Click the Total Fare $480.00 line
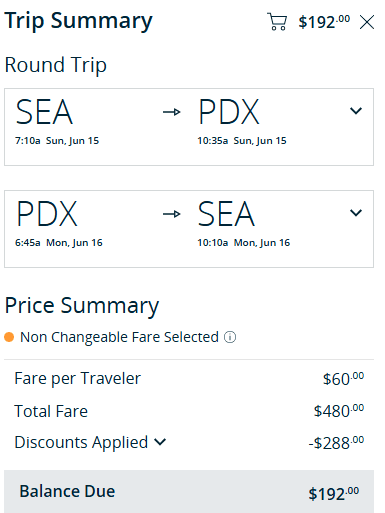The image size is (385, 513). coord(189,411)
